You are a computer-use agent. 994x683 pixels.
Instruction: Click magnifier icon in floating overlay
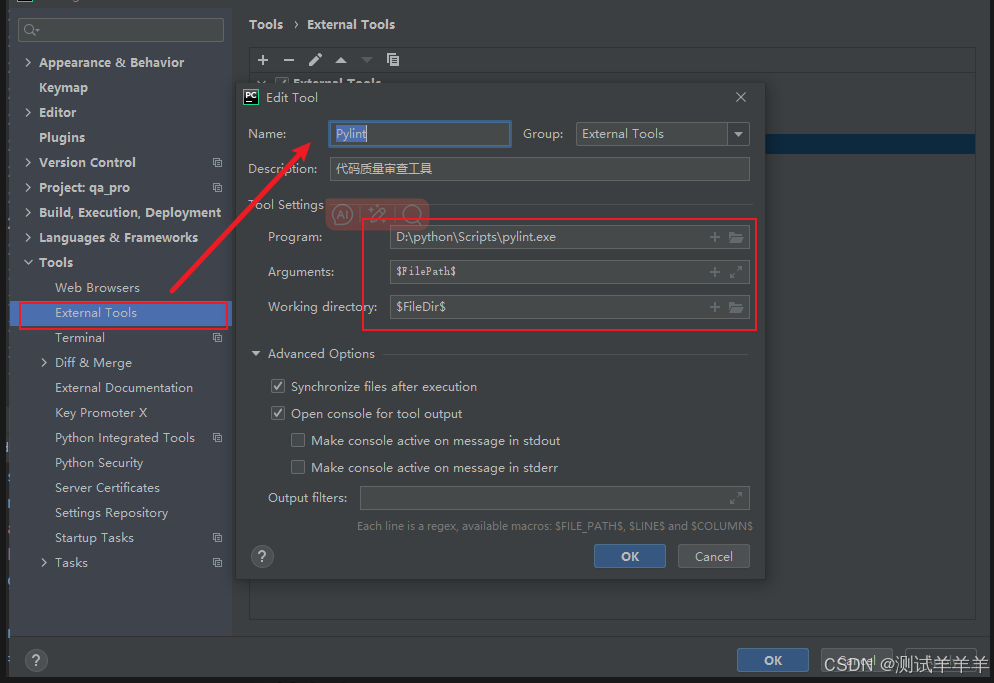point(412,214)
